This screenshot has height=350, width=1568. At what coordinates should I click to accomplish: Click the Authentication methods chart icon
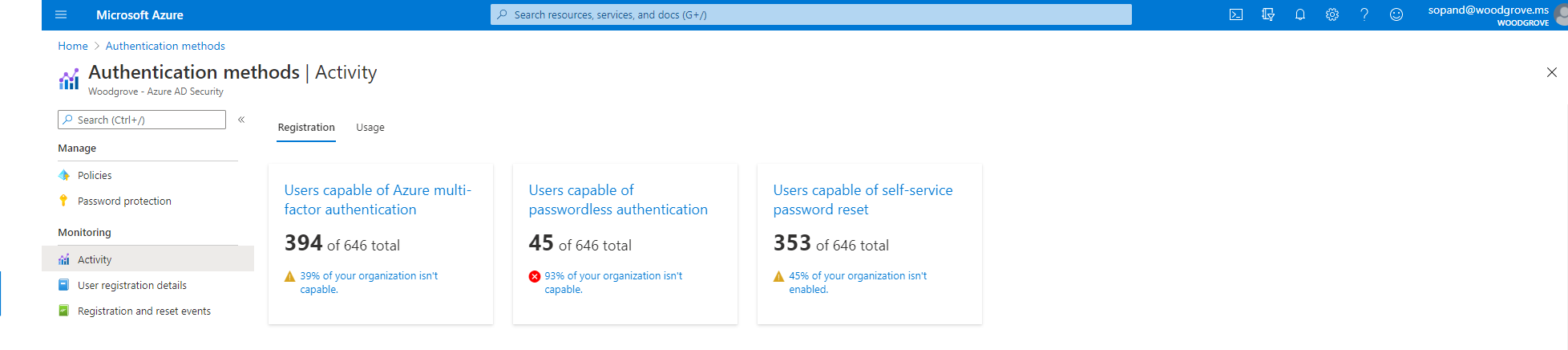(x=69, y=79)
